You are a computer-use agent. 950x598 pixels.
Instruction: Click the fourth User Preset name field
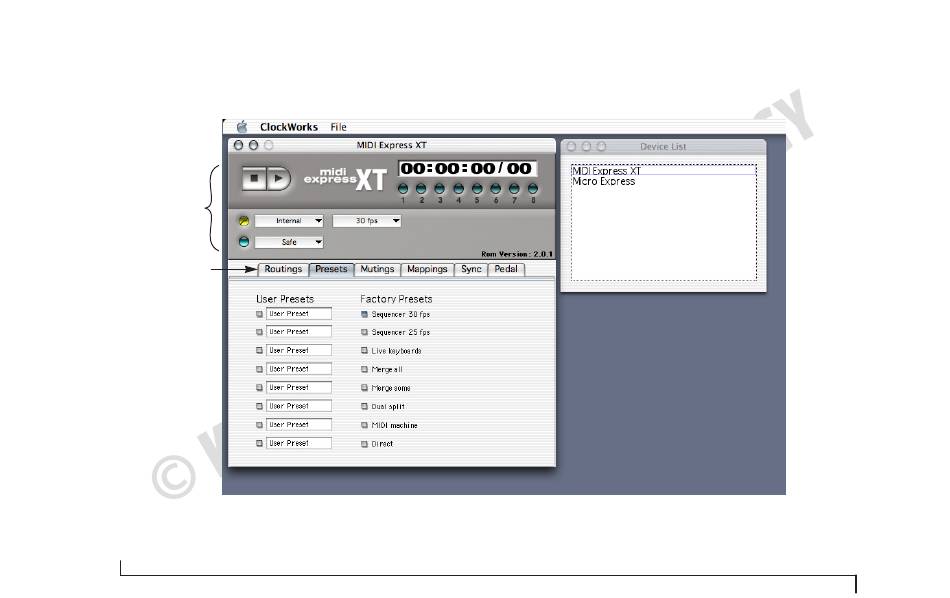(x=299, y=369)
